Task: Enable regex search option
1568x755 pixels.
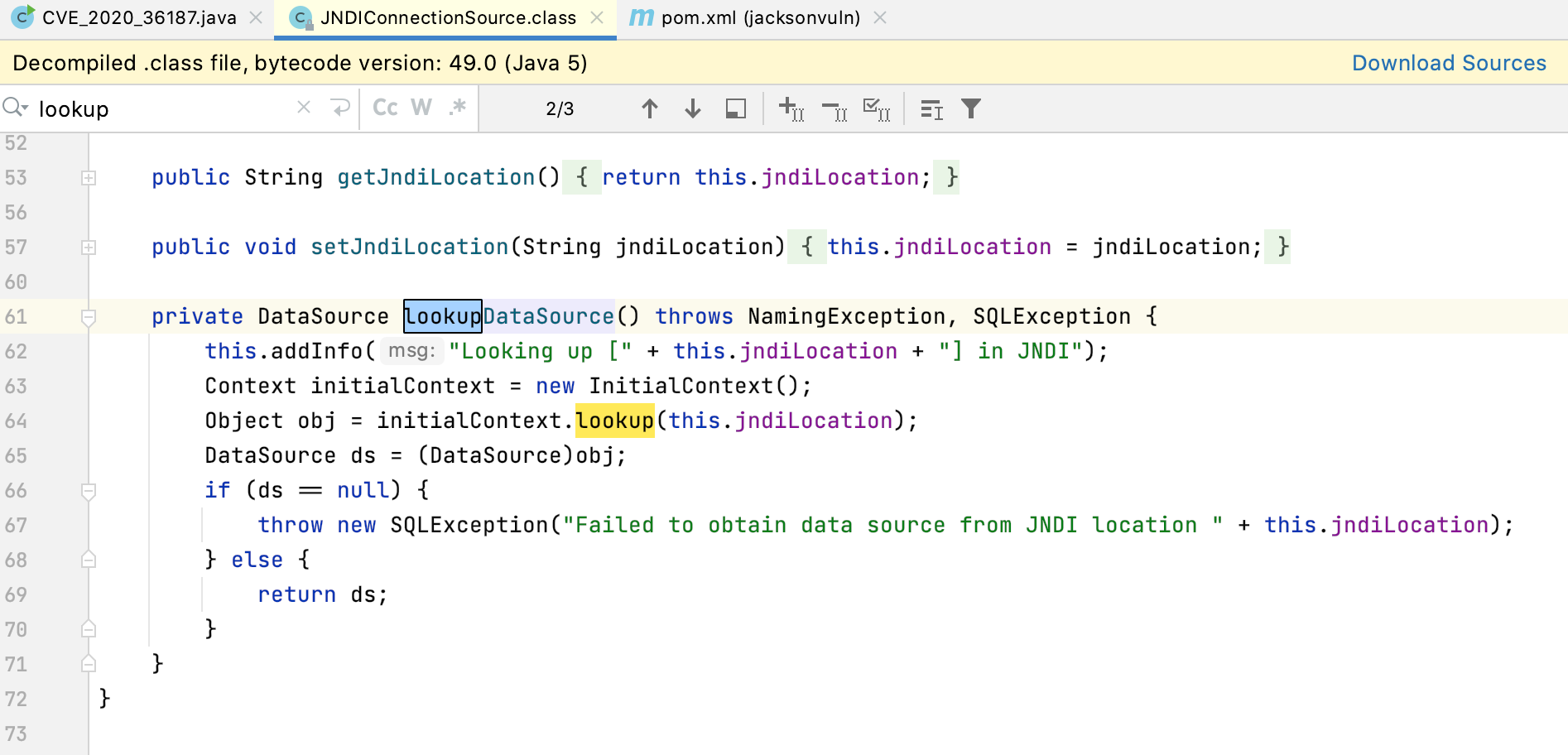Action: 458,108
